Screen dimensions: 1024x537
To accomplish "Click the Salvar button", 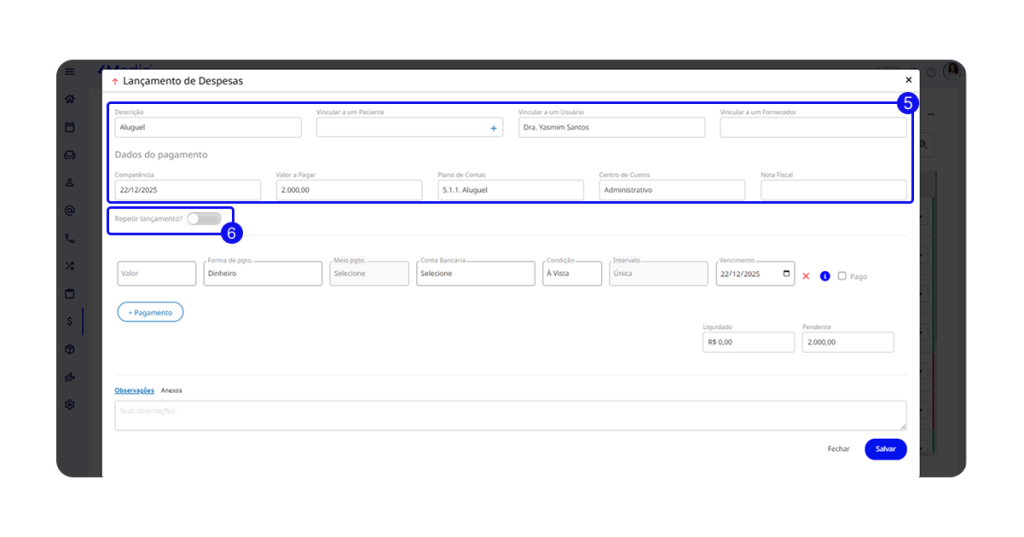I will [x=885, y=449].
